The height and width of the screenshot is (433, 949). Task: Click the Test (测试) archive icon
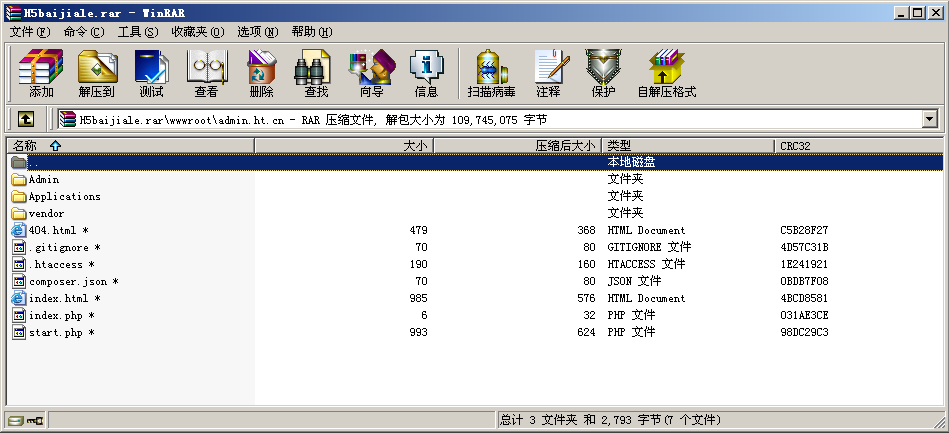pos(151,74)
